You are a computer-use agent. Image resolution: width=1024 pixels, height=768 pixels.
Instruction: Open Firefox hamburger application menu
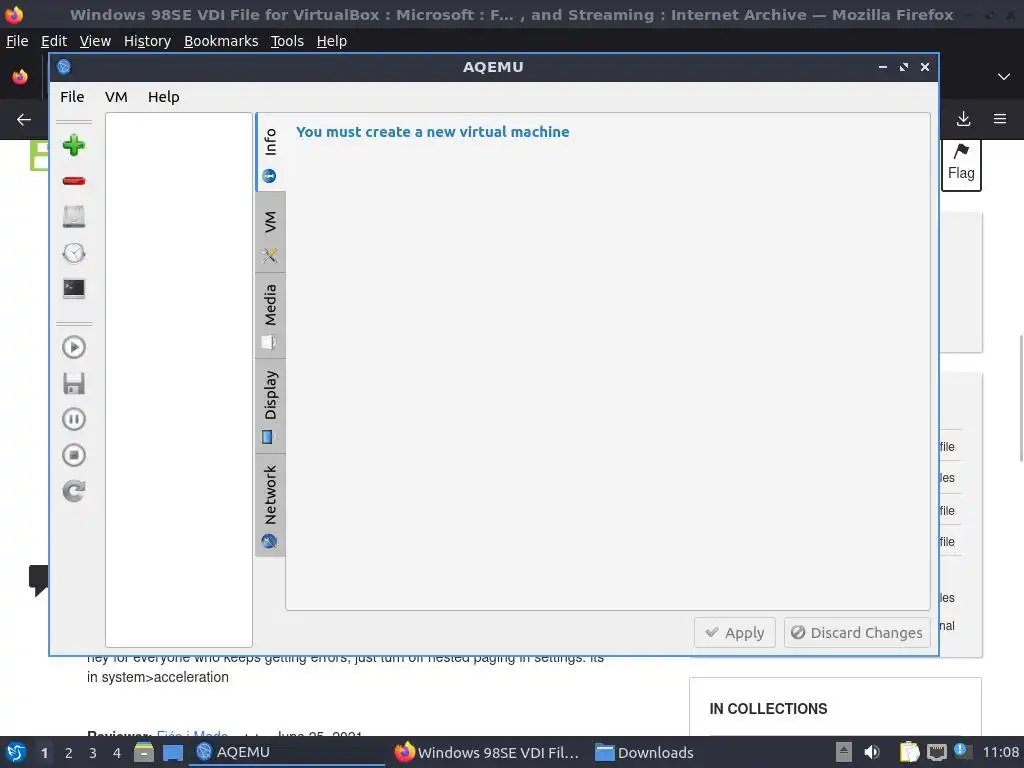1000,119
